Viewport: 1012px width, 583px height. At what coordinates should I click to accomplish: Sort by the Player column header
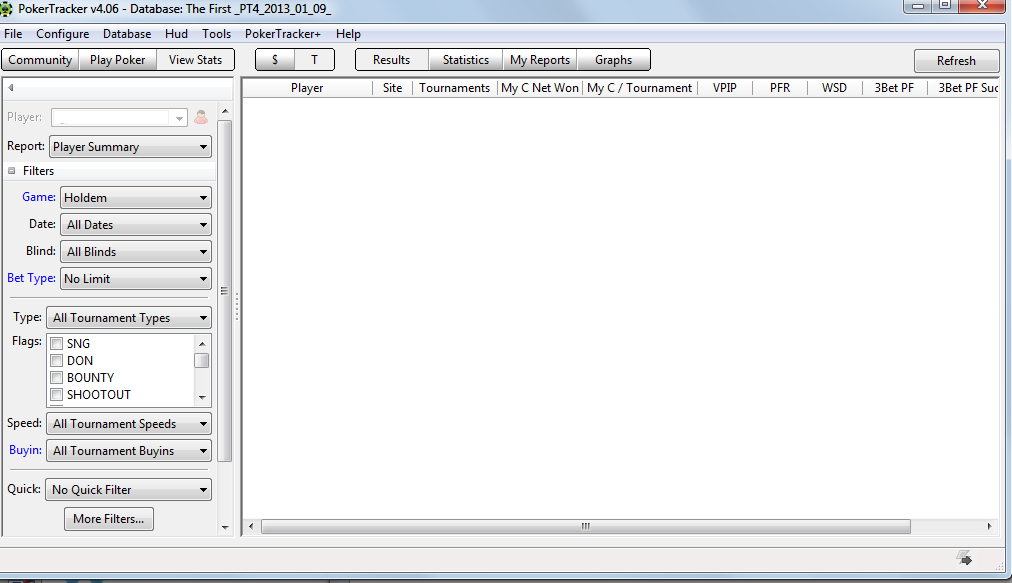pos(307,88)
